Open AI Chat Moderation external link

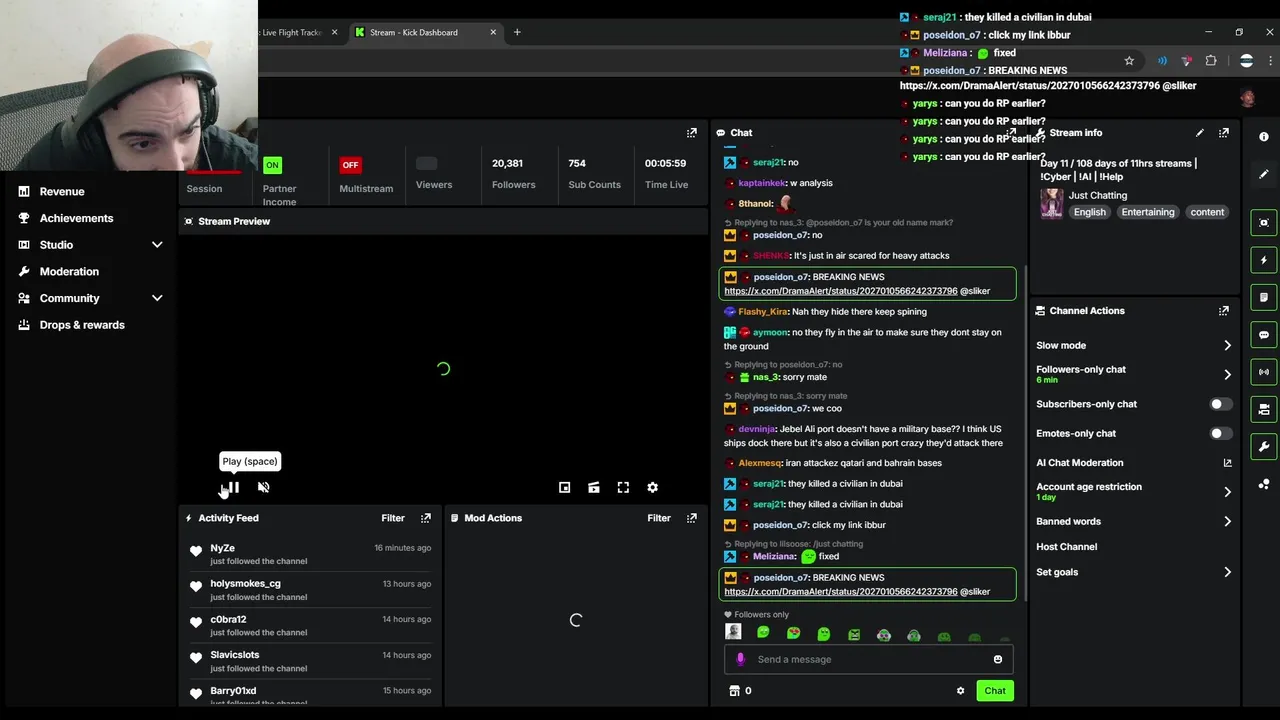pos(1227,463)
